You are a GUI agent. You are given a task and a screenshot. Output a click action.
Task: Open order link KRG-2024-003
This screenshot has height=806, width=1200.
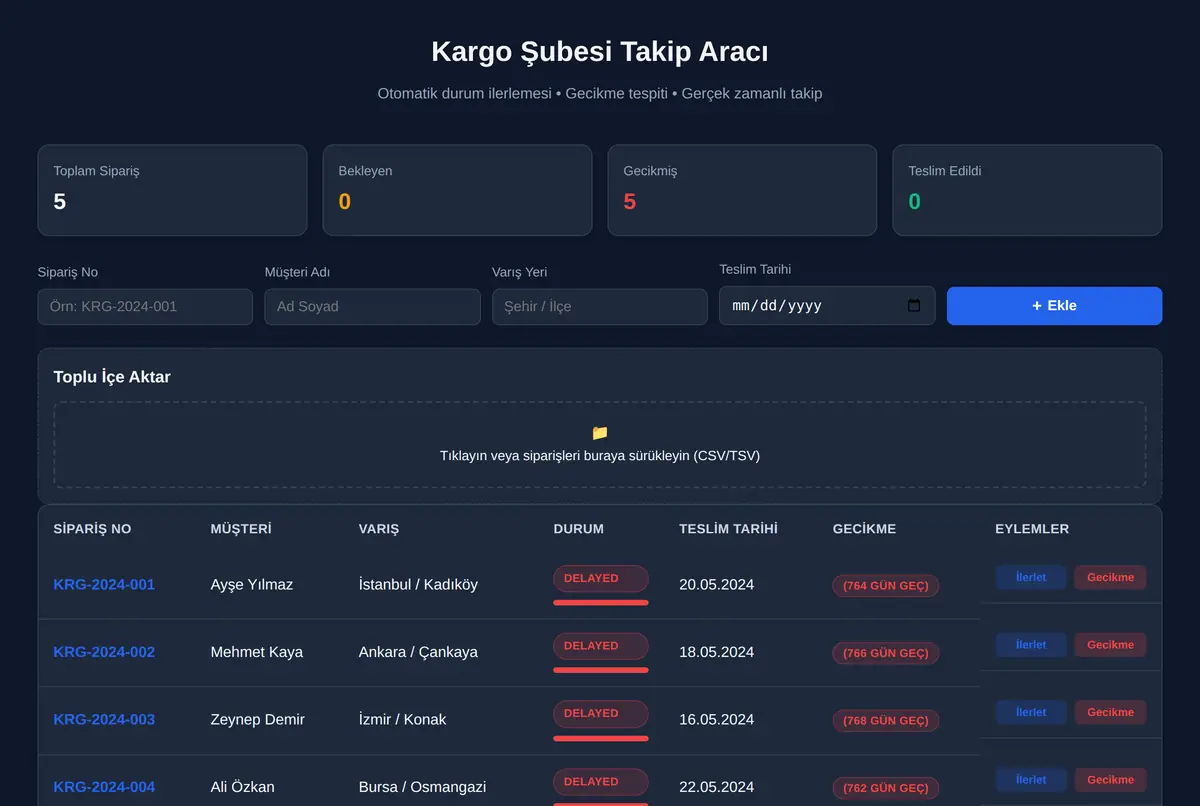[x=104, y=719]
